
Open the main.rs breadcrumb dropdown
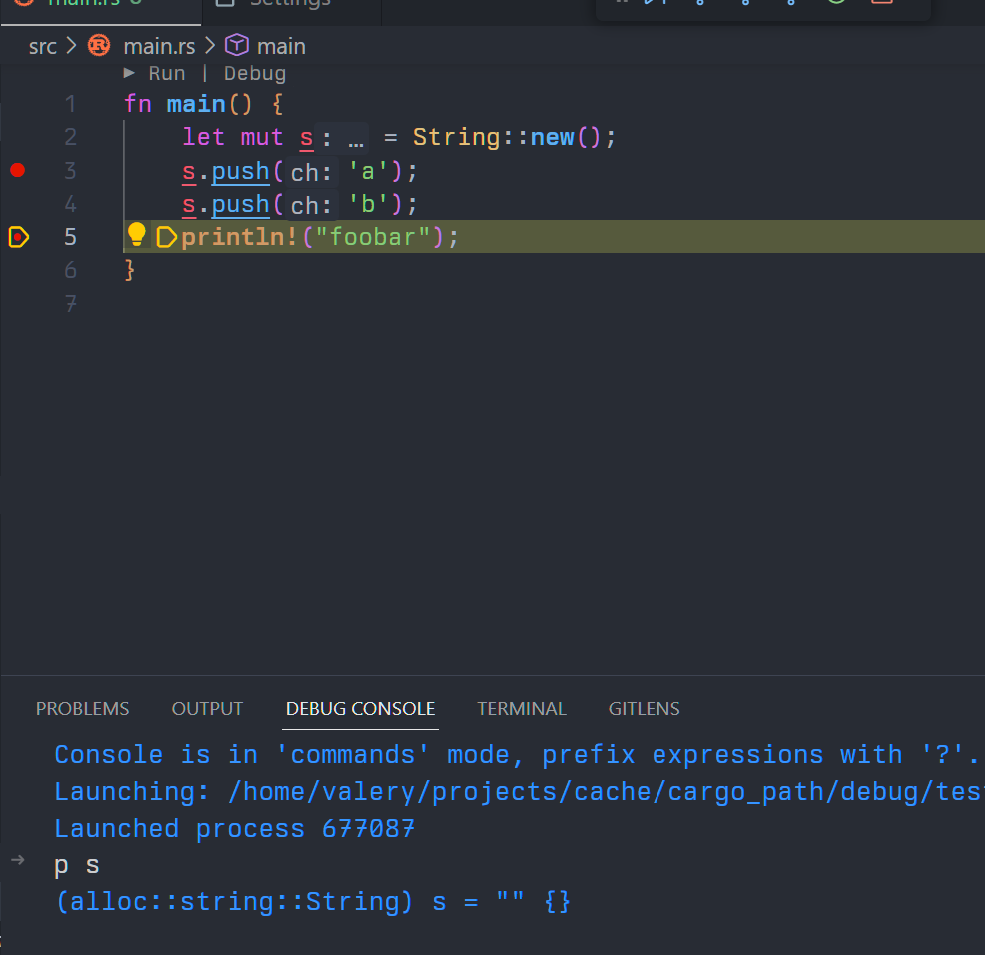[x=157, y=46]
